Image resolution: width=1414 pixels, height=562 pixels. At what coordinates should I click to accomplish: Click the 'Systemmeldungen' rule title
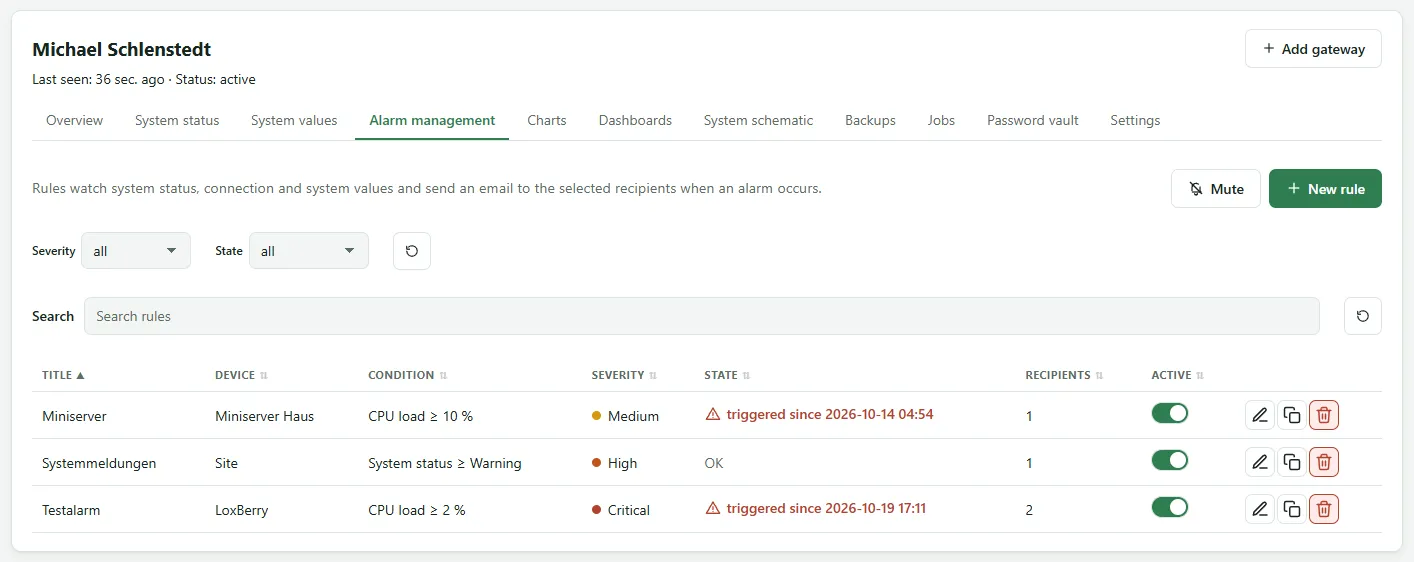99,463
